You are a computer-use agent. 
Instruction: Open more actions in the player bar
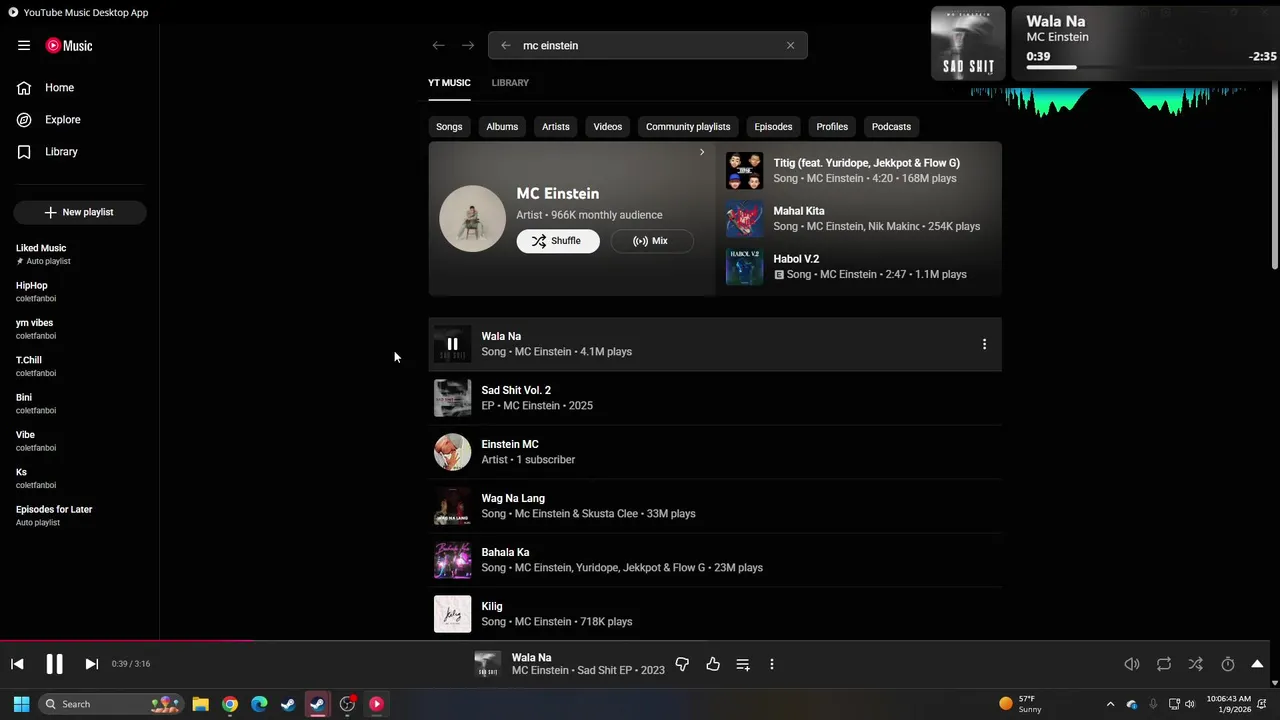772,664
